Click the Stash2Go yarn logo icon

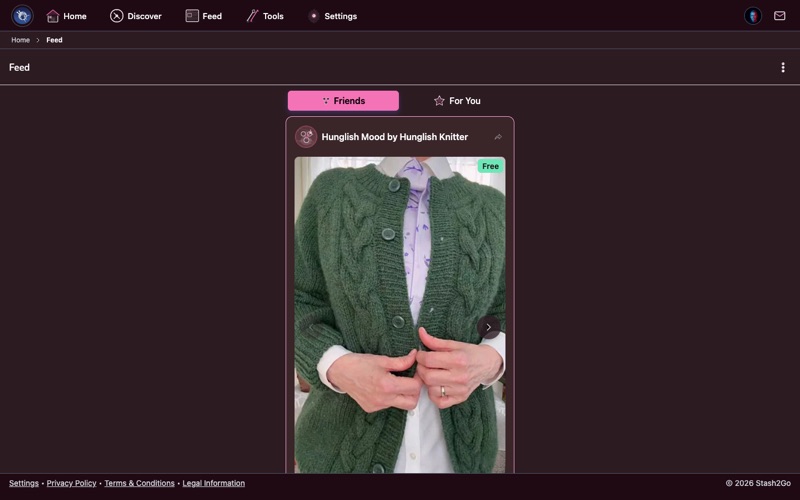tap(22, 16)
